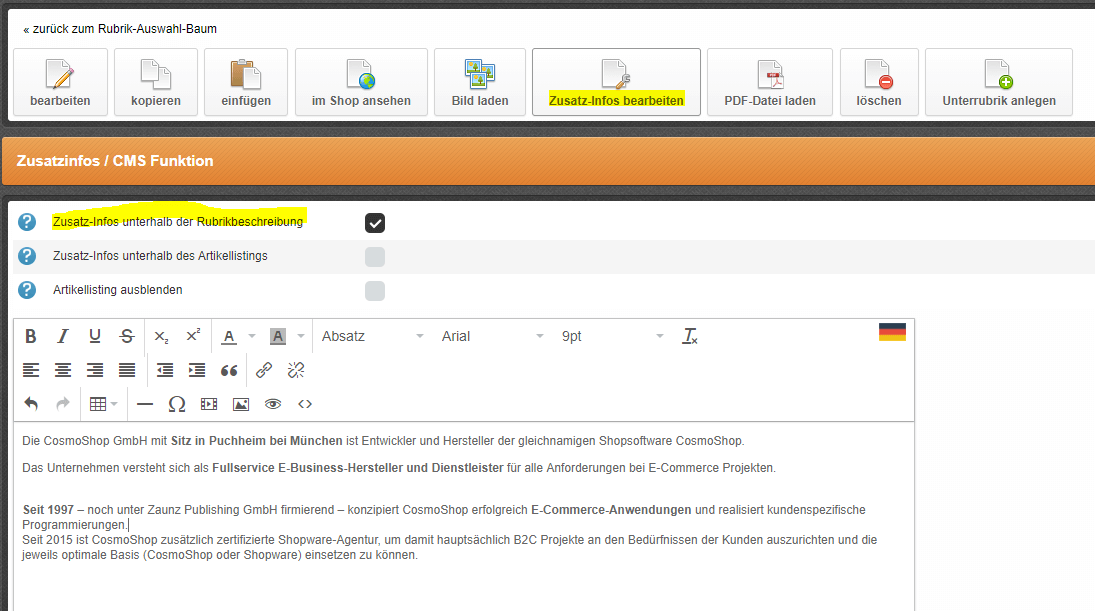Toggle bold formatting
The image size is (1095, 611).
click(x=31, y=336)
